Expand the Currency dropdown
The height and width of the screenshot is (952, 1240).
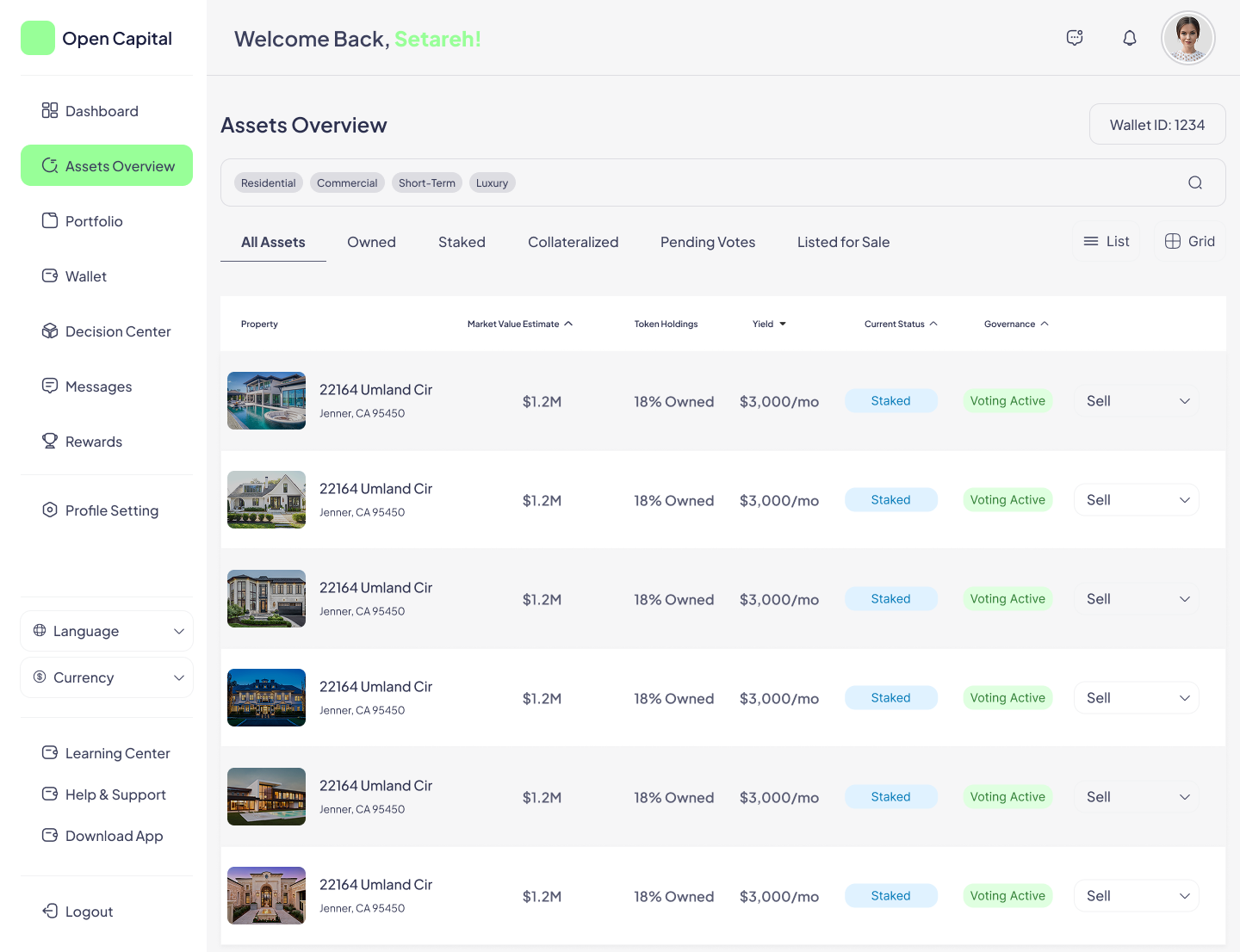pyautogui.click(x=107, y=677)
